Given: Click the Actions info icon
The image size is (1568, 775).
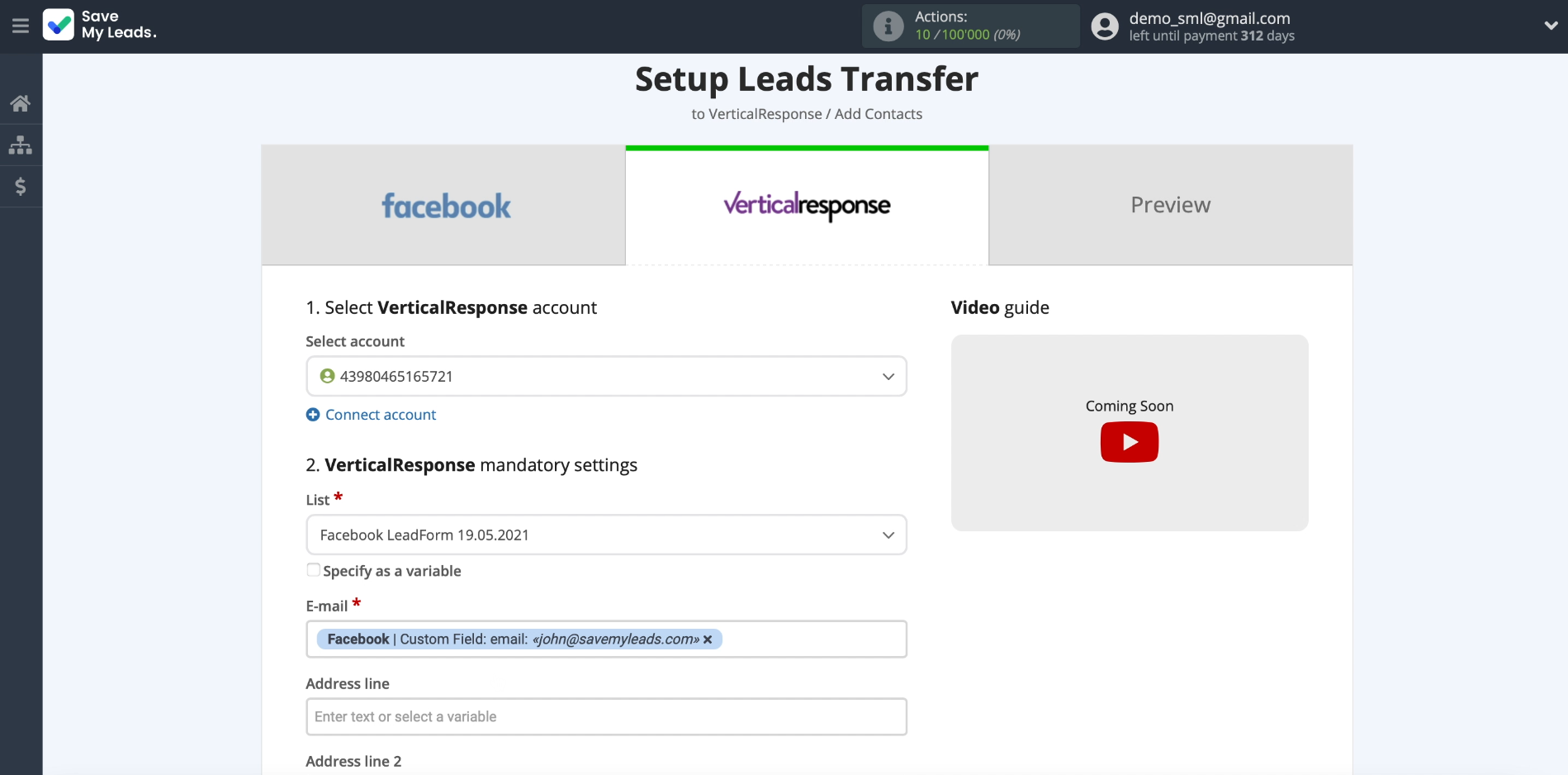Looking at the screenshot, I should pyautogui.click(x=888, y=26).
